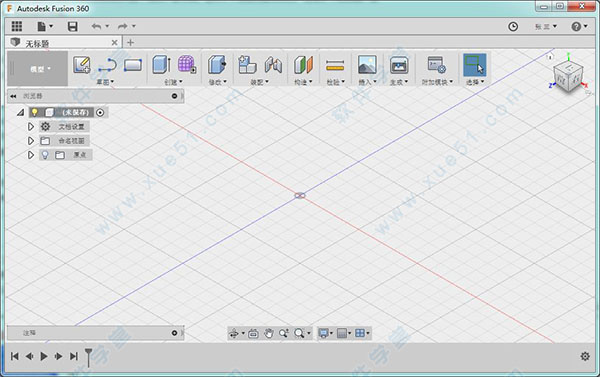Toggle the 浏览器 panel round pin button
Image resolution: width=600 pixels, height=377 pixels.
tap(174, 96)
